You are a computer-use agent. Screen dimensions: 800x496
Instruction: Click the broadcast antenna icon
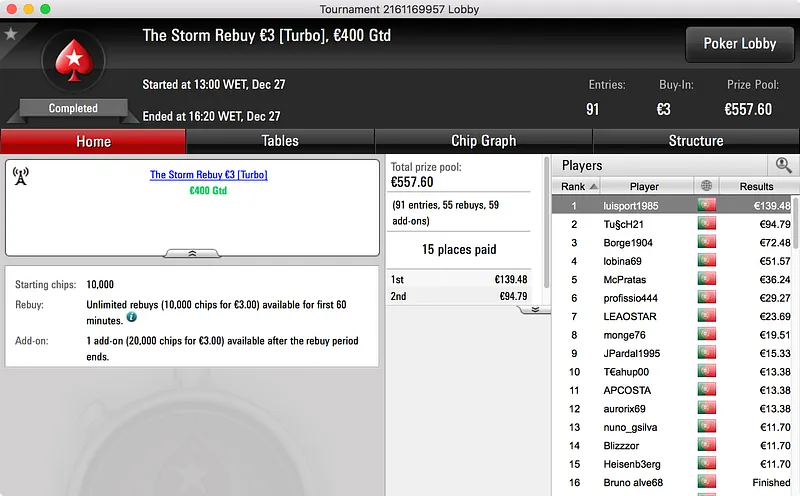(x=21, y=176)
